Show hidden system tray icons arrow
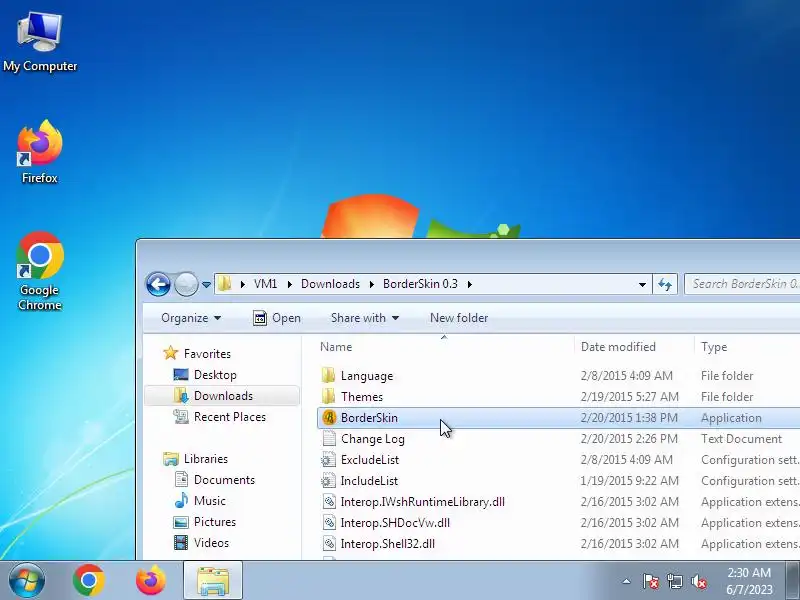Screen dimensions: 800x600 pyautogui.click(x=627, y=581)
